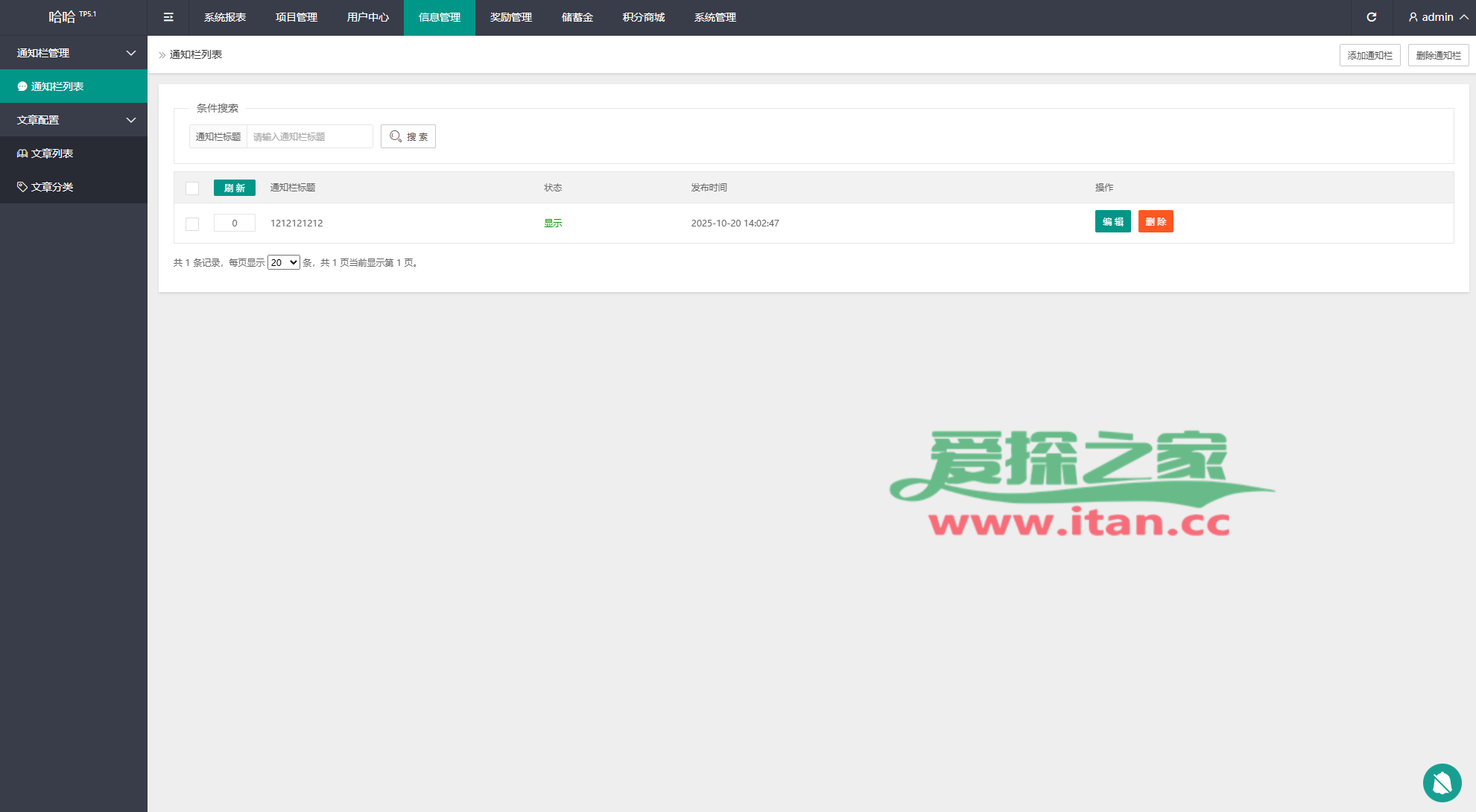The width and height of the screenshot is (1476, 812).
Task: Click the admin user profile icon
Action: tap(1413, 17)
